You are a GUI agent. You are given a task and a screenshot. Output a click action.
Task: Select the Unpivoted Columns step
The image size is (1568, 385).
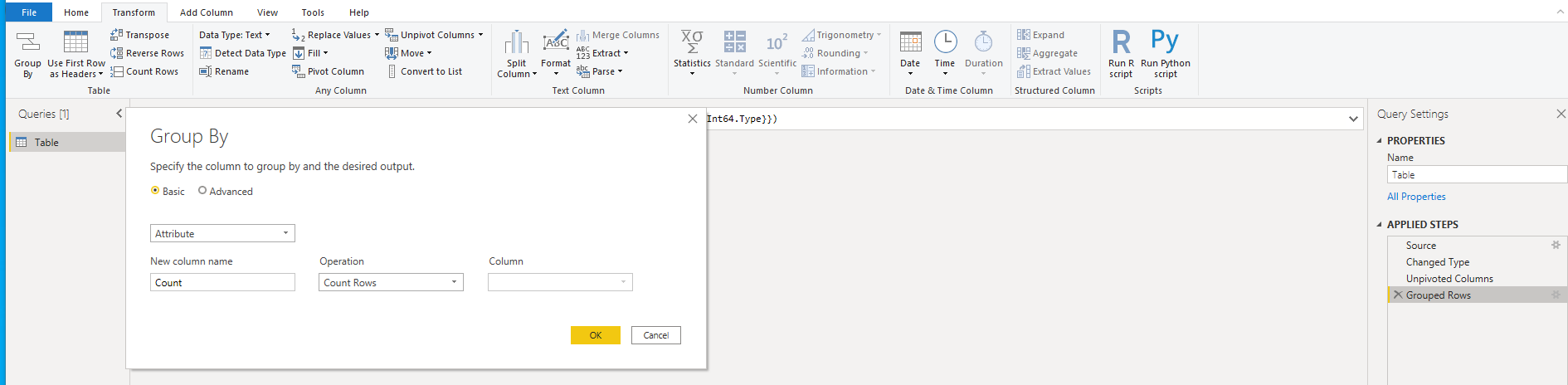tap(1449, 279)
